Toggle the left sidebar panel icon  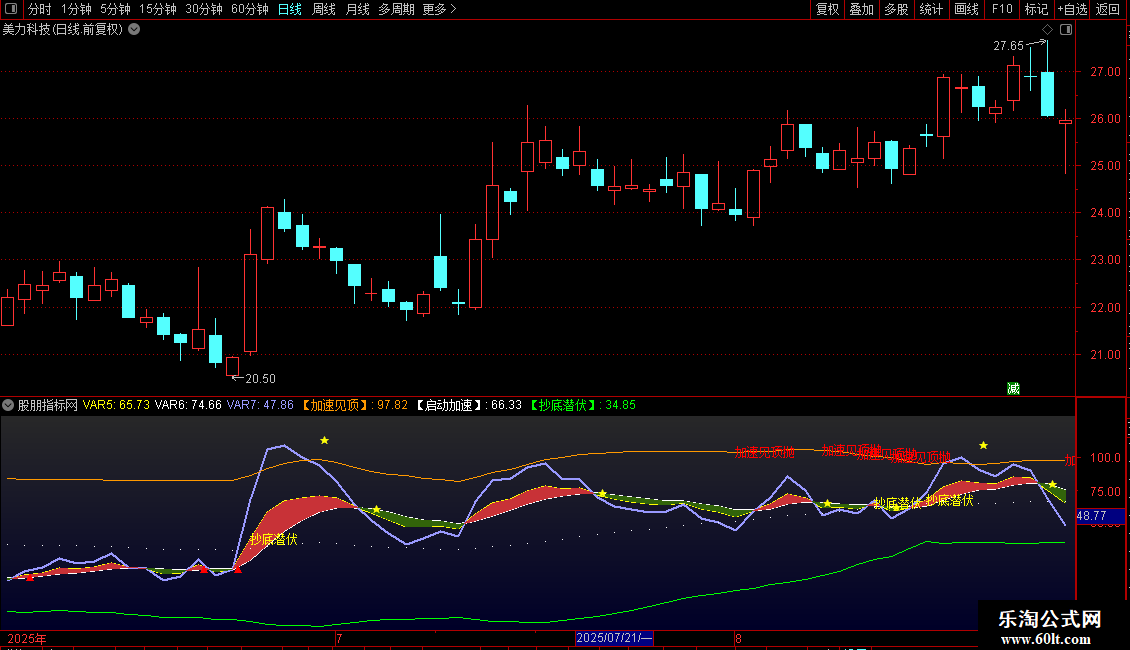pos(10,9)
